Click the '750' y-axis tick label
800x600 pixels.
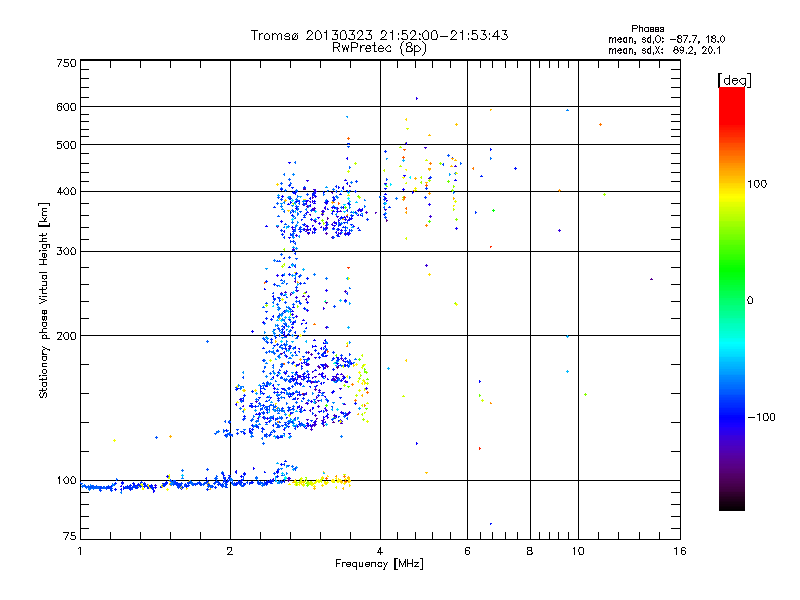point(67,63)
